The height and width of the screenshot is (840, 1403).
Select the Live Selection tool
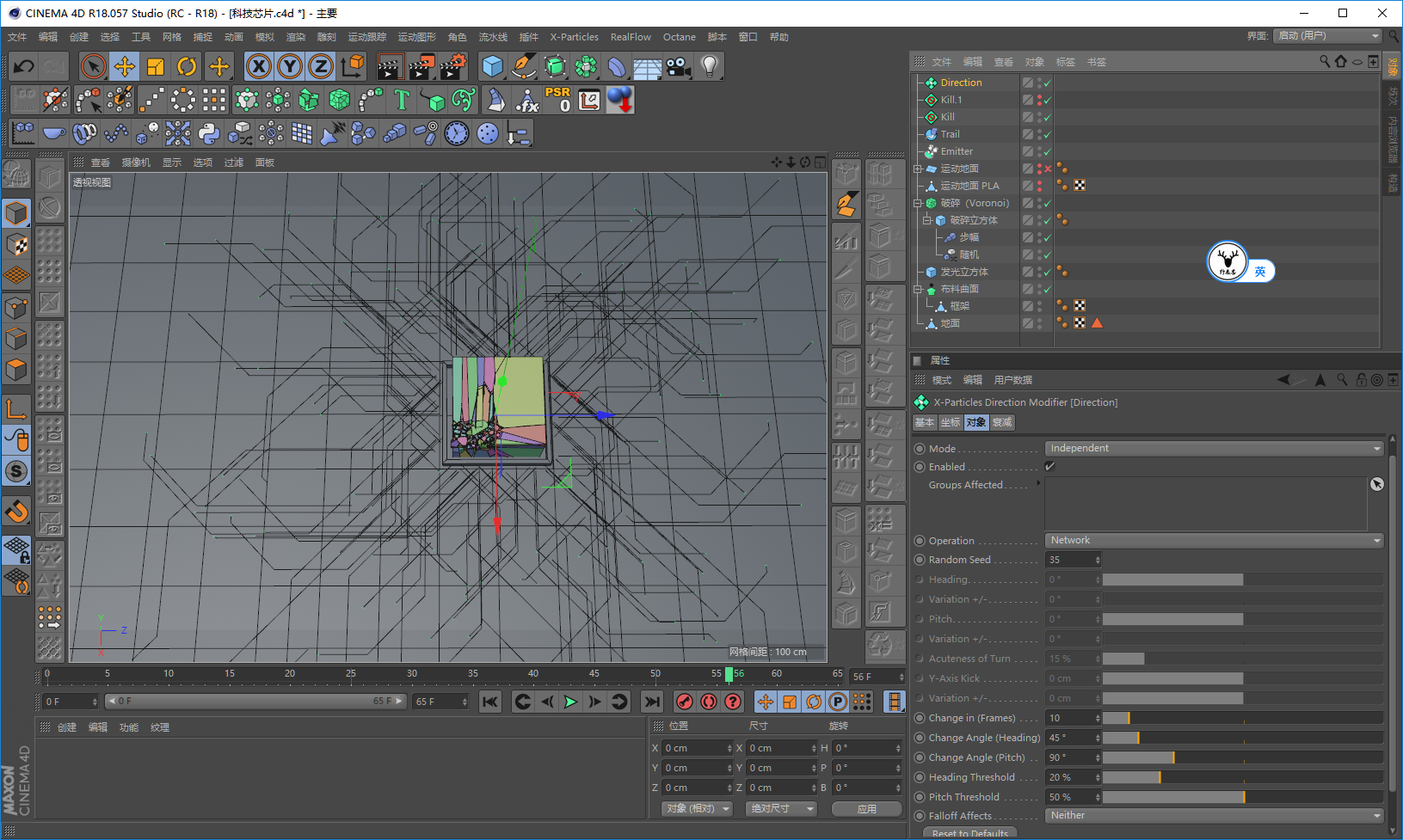[94, 67]
